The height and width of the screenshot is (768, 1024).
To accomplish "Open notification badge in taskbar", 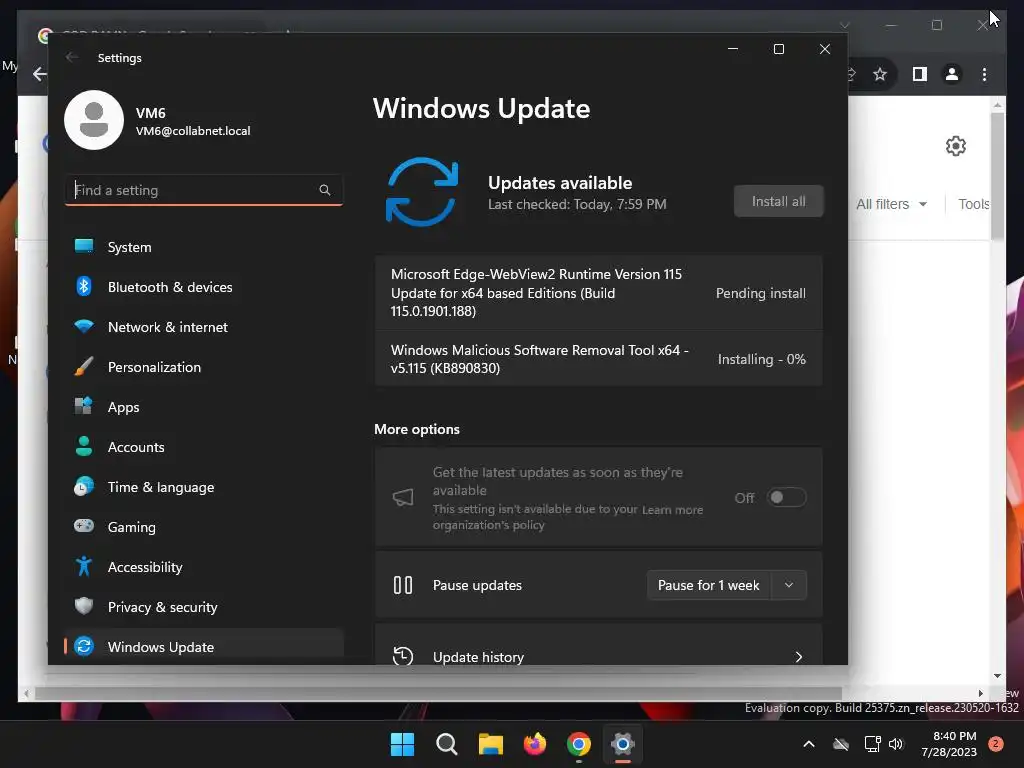I will coord(996,744).
